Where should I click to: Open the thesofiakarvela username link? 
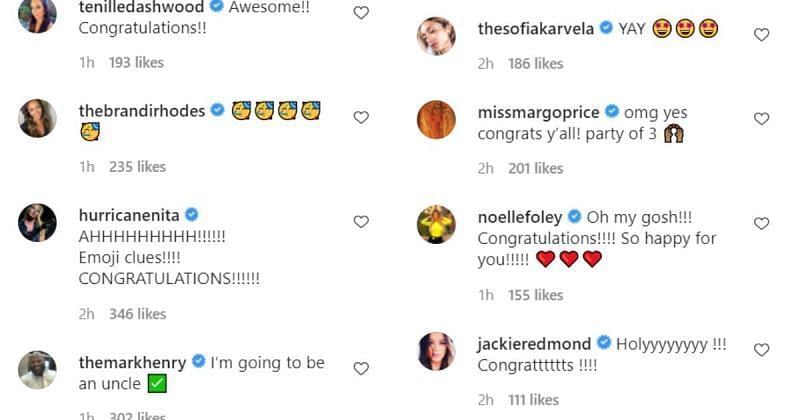(x=537, y=28)
